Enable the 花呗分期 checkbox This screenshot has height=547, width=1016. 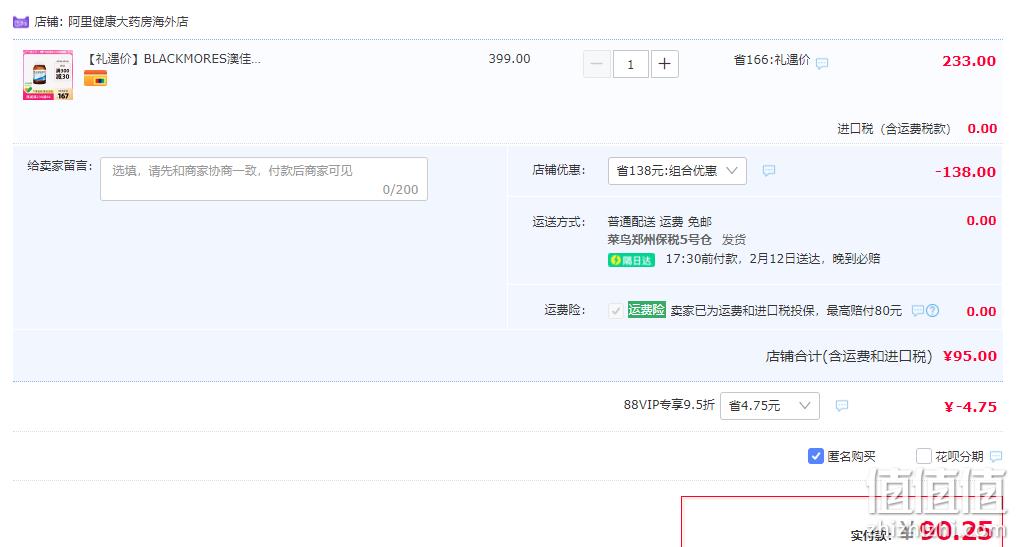[x=923, y=456]
